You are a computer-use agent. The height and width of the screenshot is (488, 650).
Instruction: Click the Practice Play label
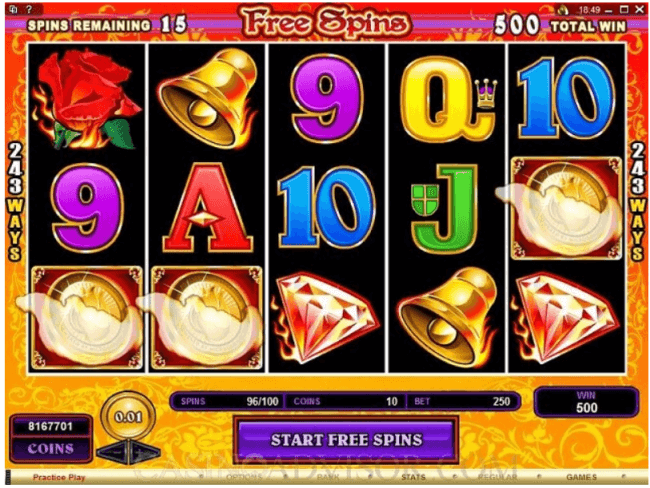tap(59, 477)
